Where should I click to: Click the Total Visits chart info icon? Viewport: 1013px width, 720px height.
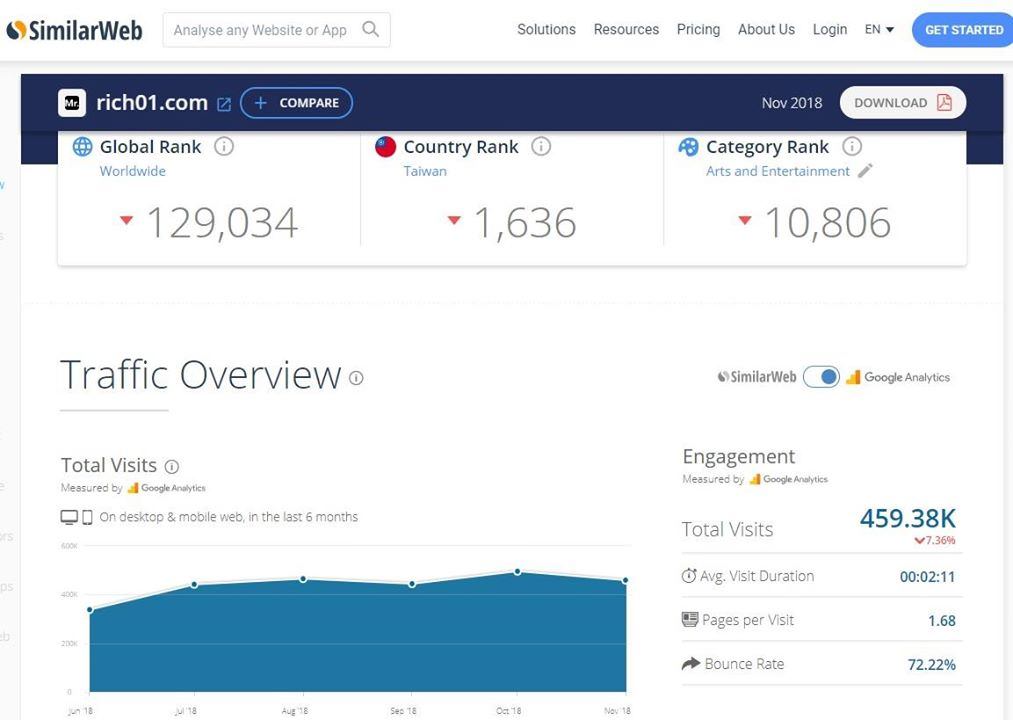click(172, 466)
